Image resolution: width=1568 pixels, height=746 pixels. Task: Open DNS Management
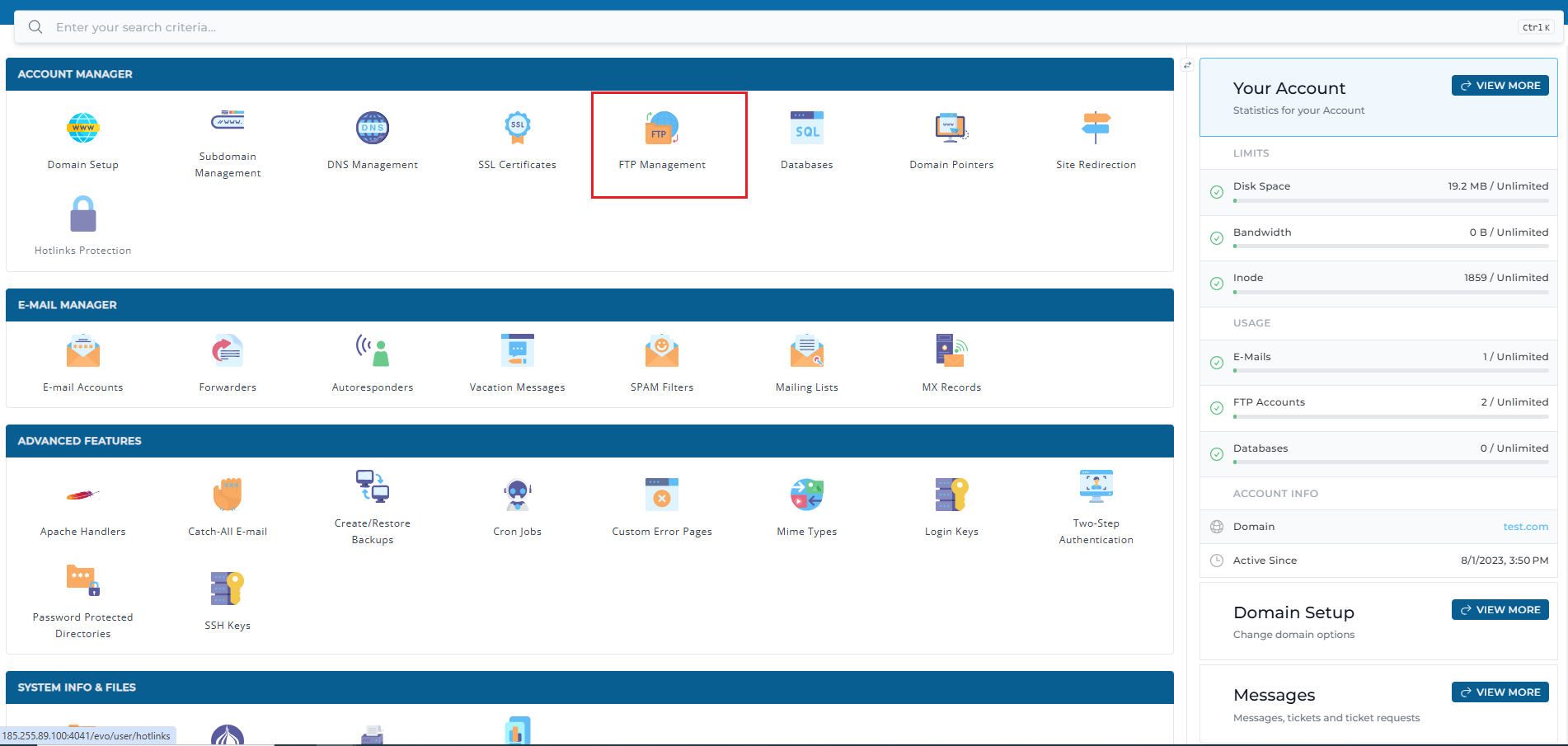coord(373,129)
